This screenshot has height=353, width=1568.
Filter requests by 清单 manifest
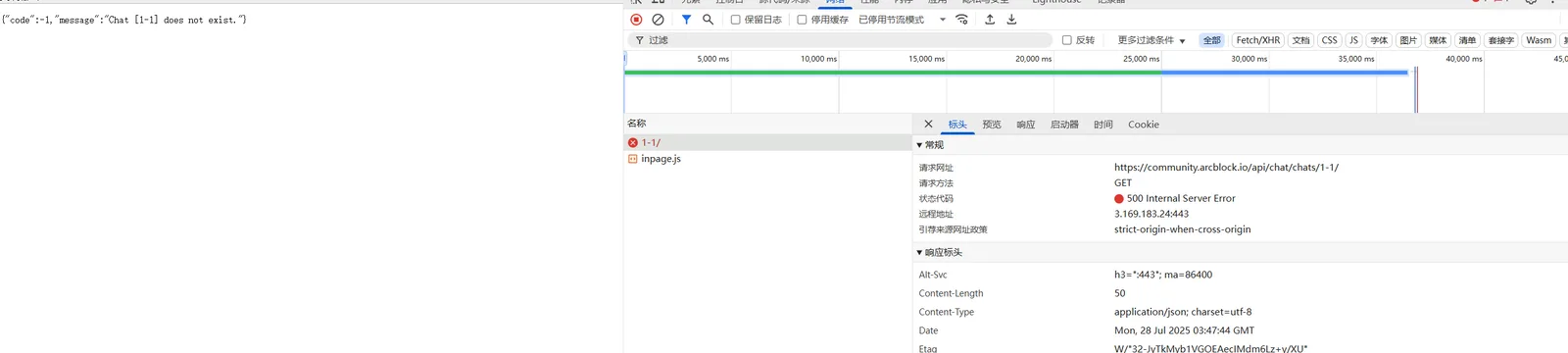[x=1467, y=40]
